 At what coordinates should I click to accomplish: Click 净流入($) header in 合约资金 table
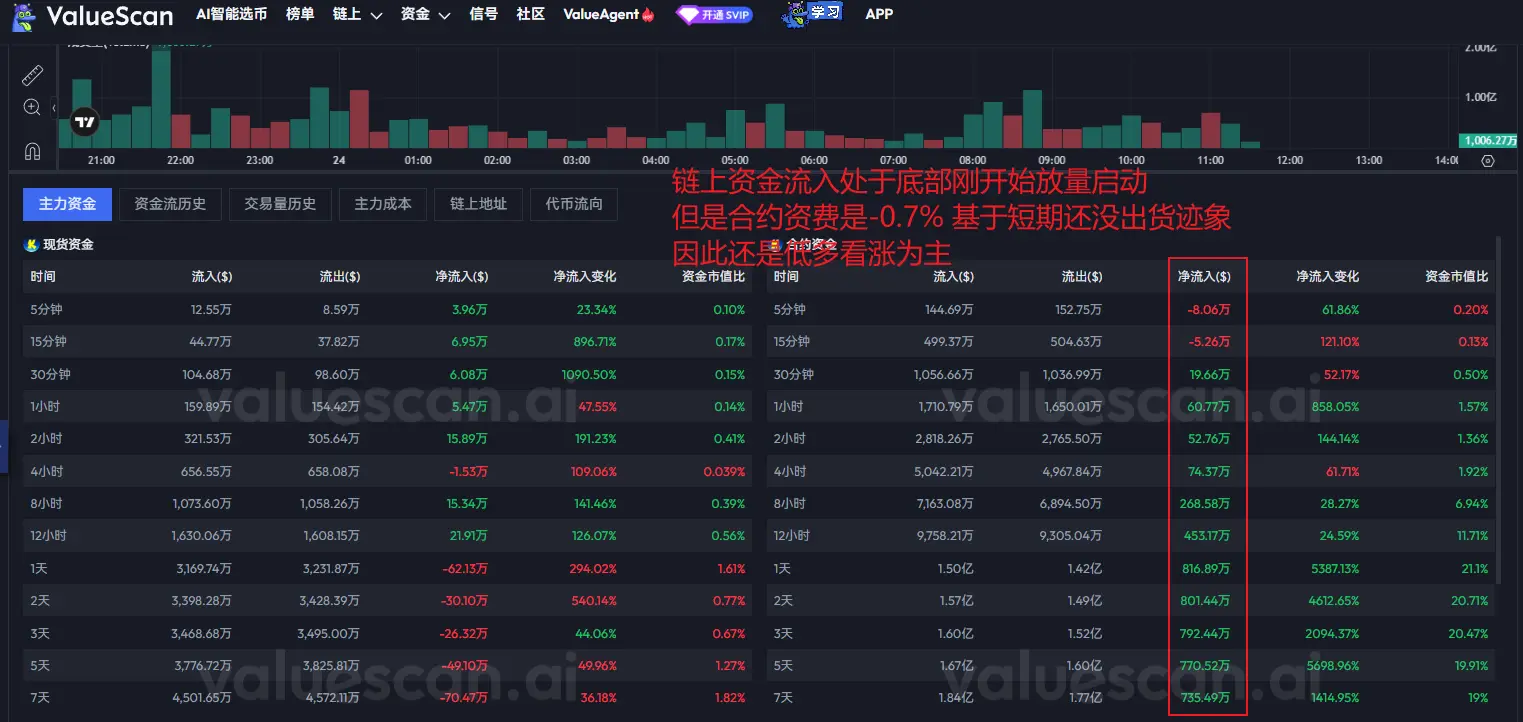(1204, 276)
